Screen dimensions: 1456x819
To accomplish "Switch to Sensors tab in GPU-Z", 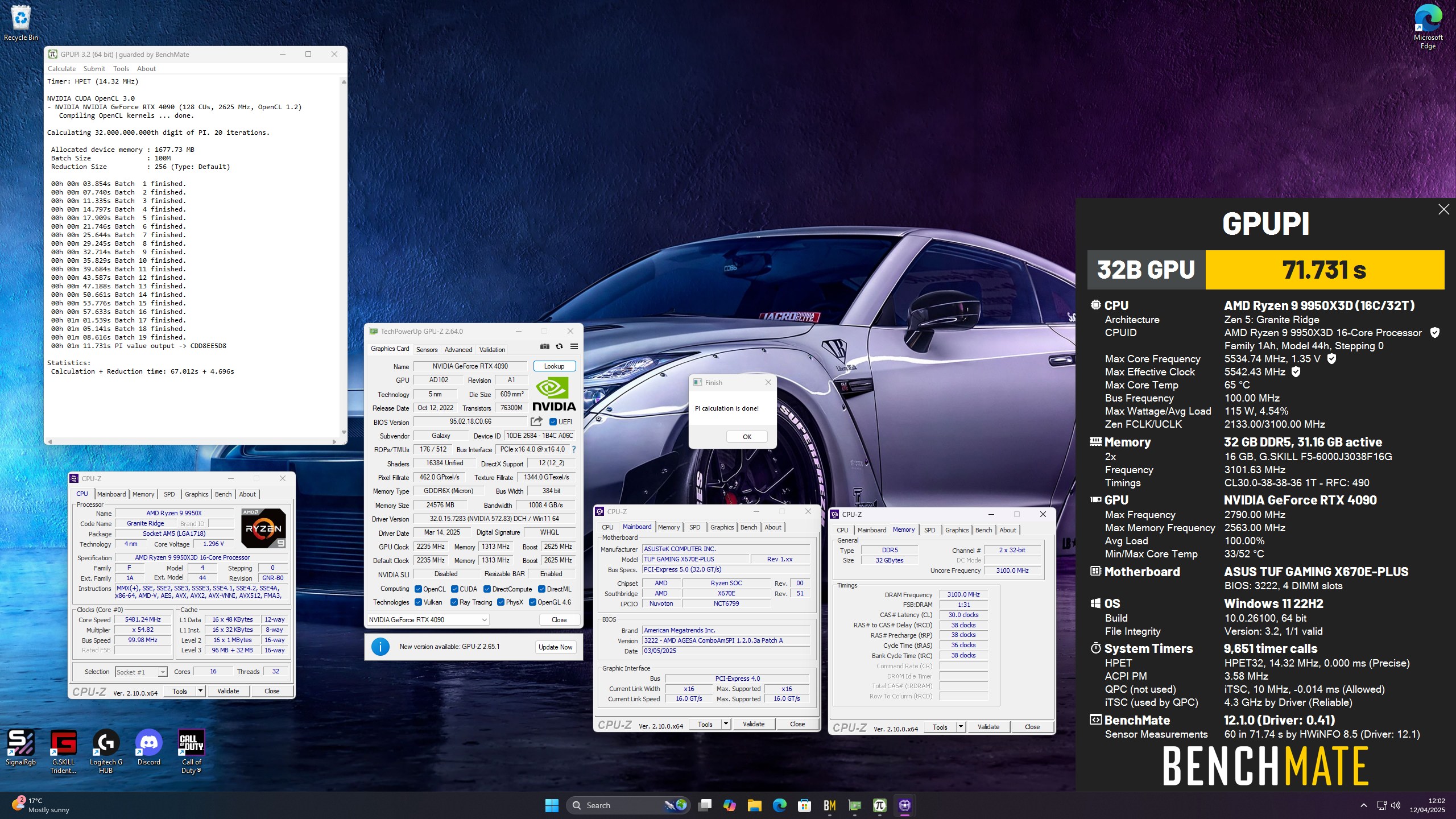I will pyautogui.click(x=427, y=350).
